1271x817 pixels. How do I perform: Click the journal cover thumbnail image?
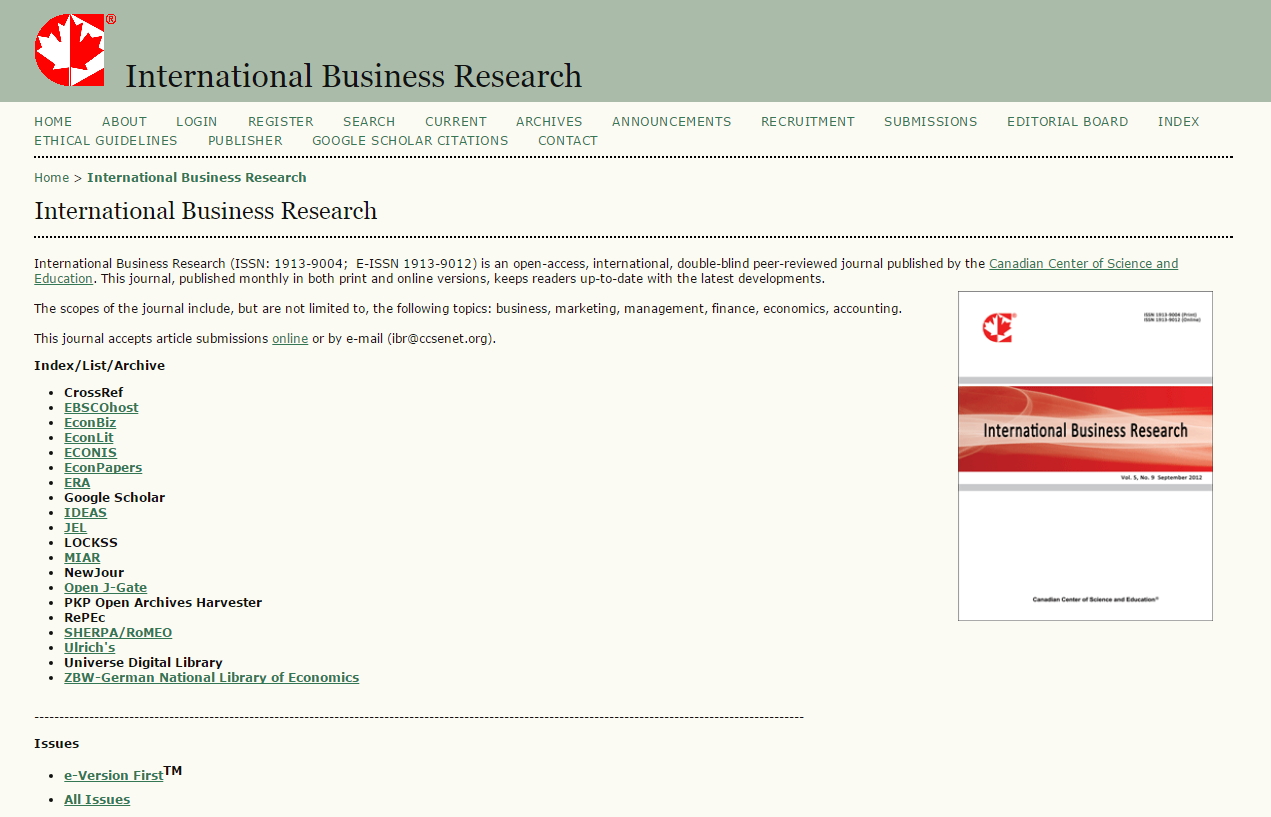1085,456
